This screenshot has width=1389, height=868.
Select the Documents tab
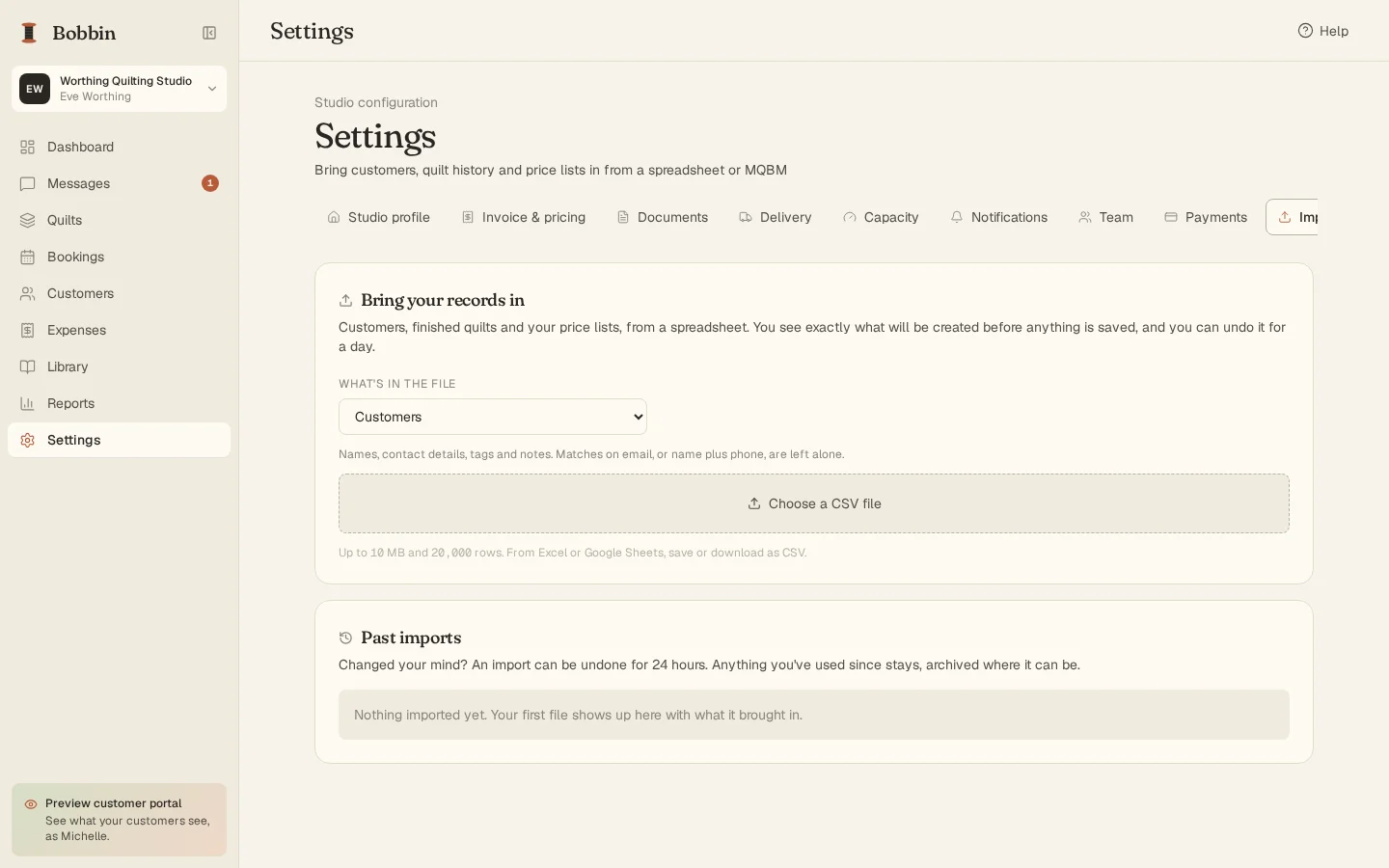point(663,217)
